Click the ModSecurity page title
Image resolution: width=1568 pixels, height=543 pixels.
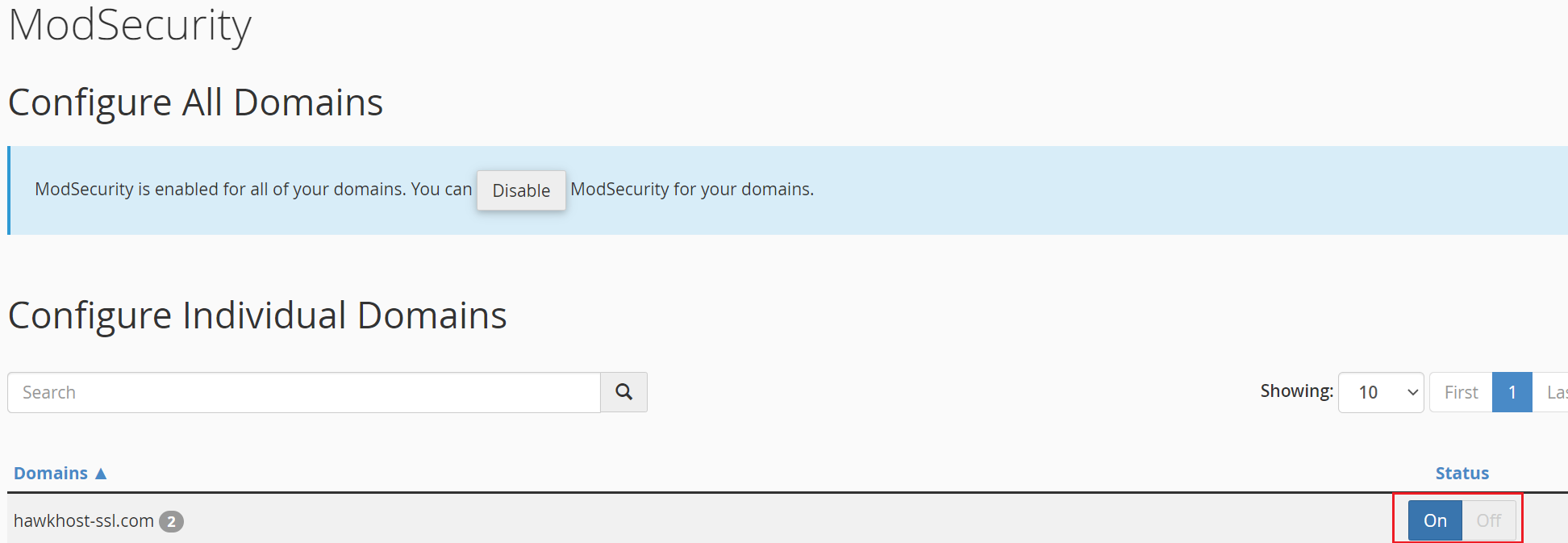coord(130,25)
